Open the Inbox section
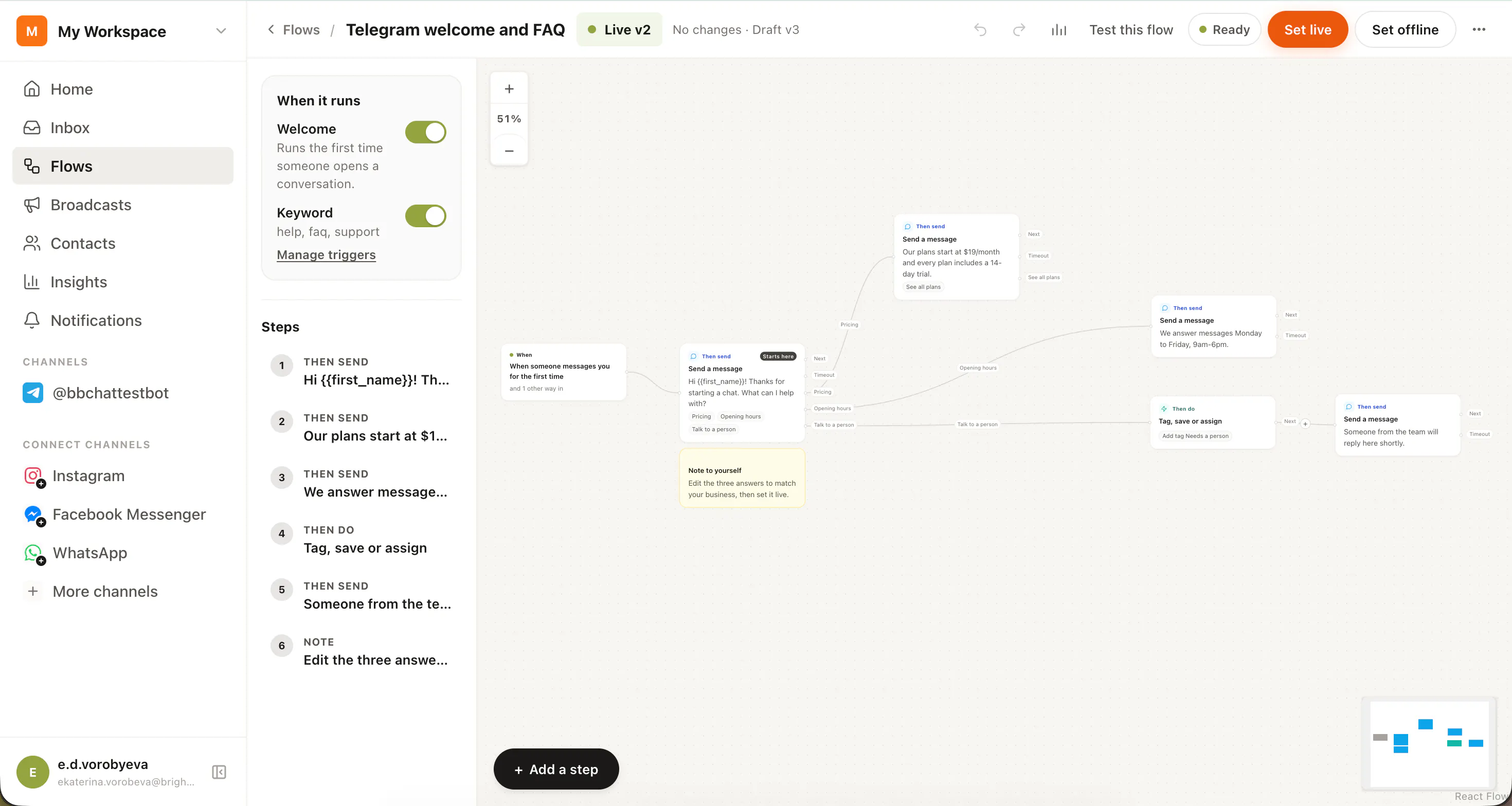The image size is (1512, 806). [123, 128]
